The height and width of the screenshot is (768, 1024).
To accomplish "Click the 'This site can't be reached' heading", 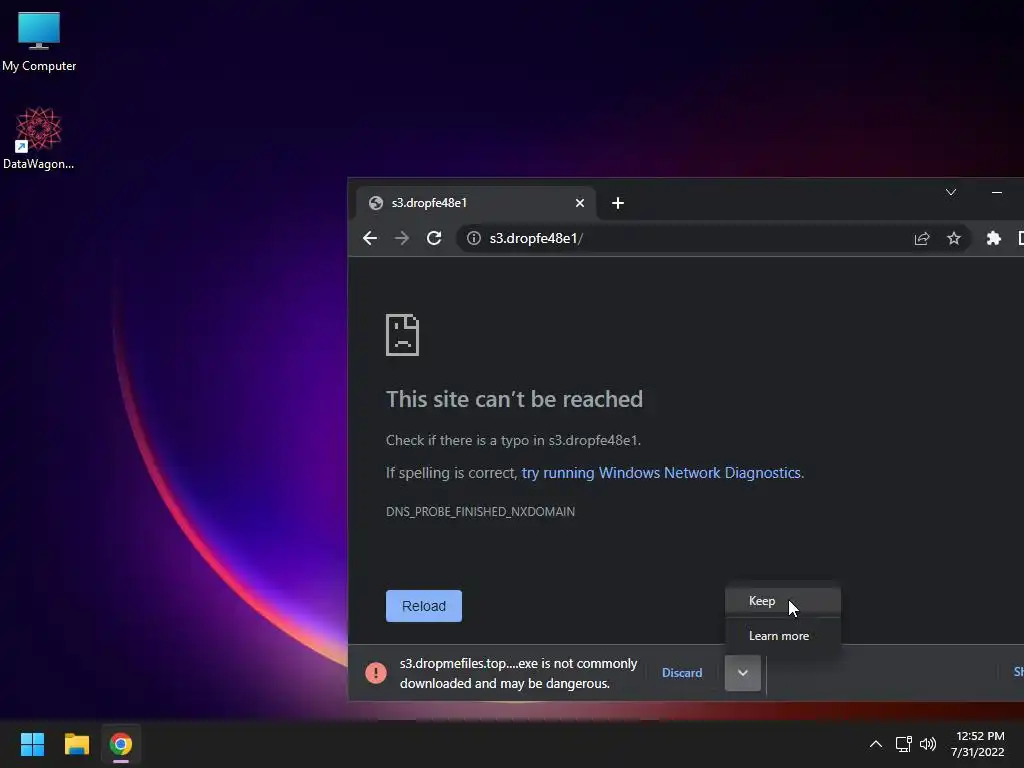I will [514, 399].
